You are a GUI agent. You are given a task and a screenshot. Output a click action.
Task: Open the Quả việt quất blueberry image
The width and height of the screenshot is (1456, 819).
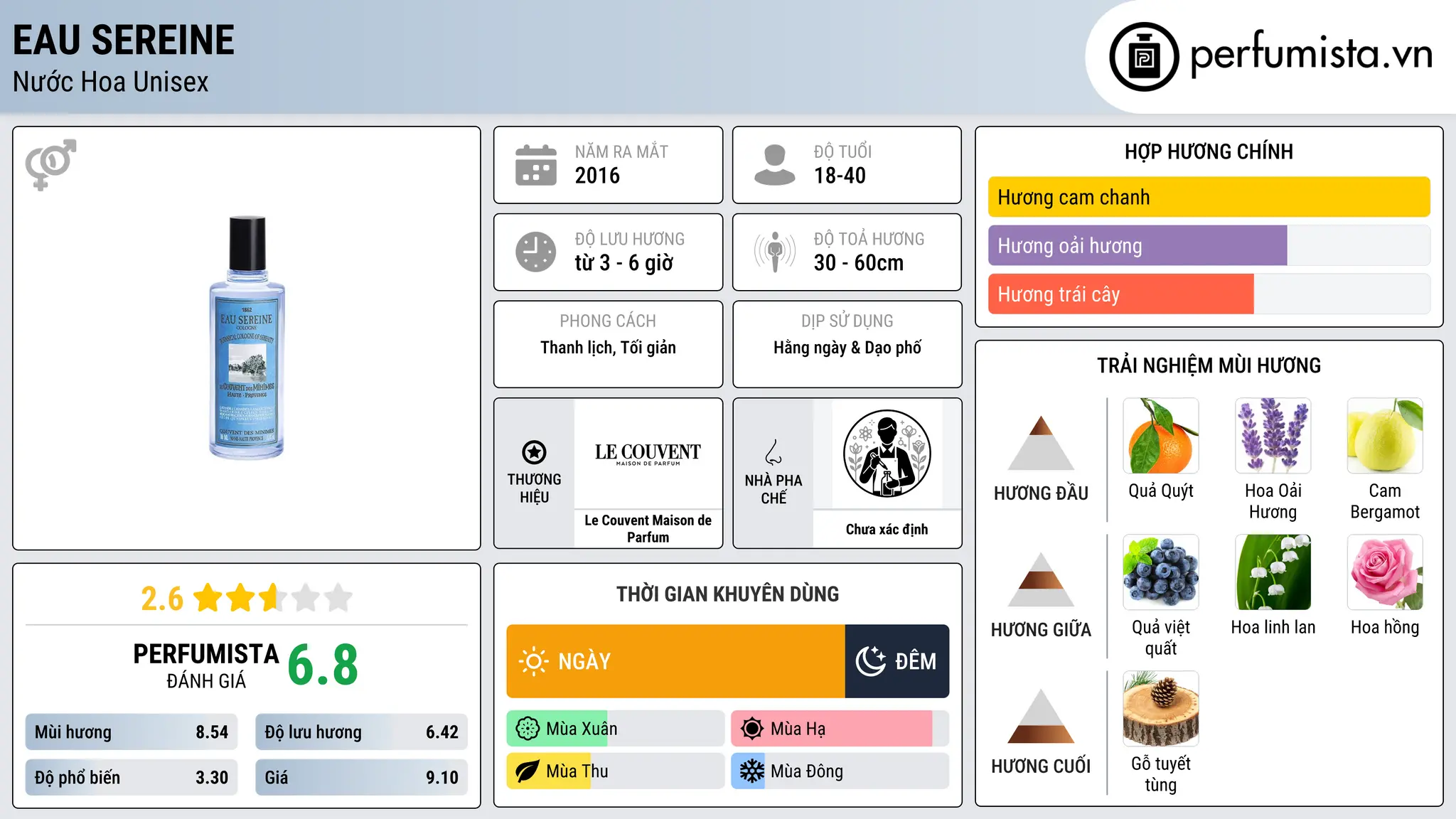[x=1161, y=572]
